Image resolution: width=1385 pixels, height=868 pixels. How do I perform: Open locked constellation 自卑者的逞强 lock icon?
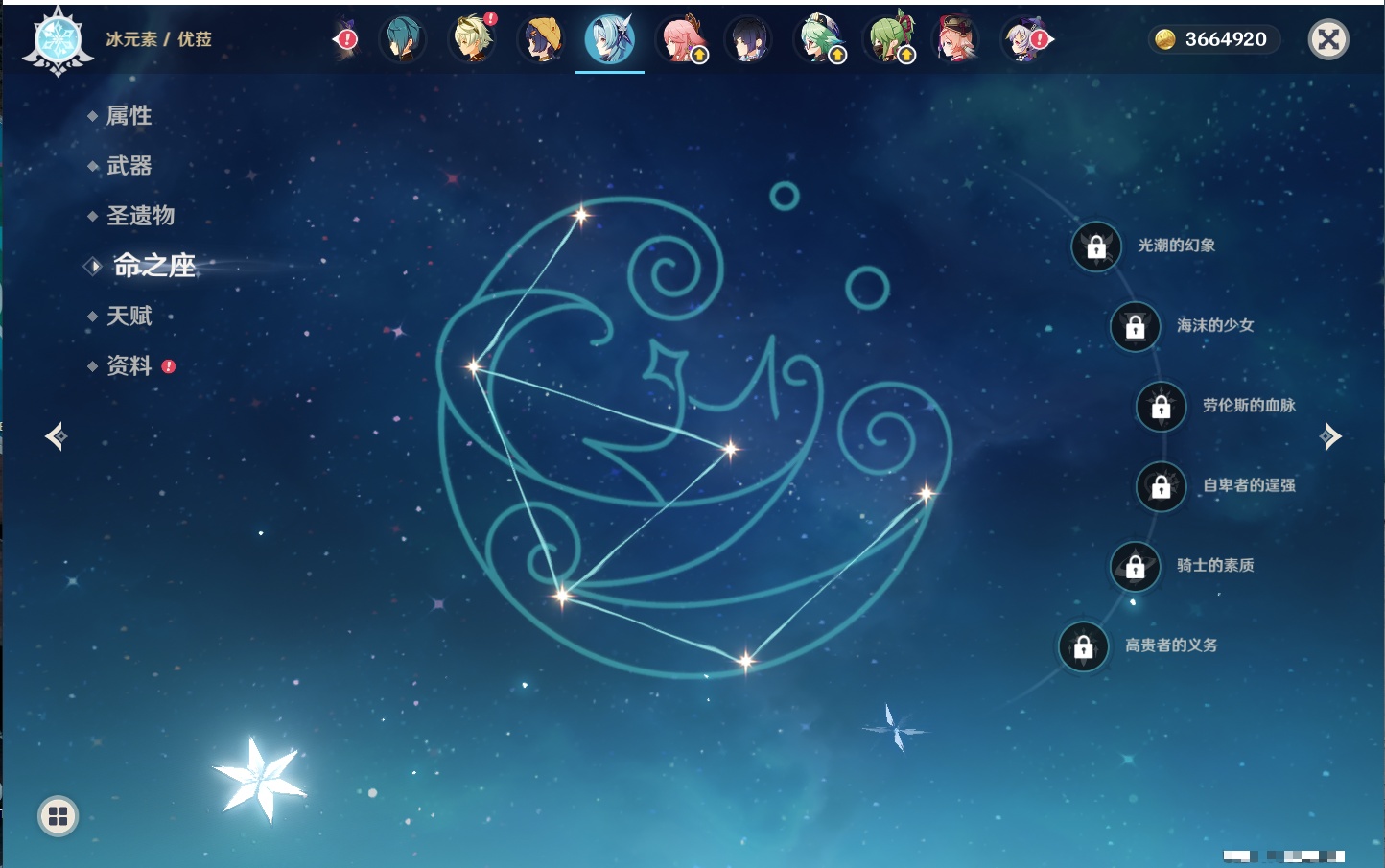1162,486
